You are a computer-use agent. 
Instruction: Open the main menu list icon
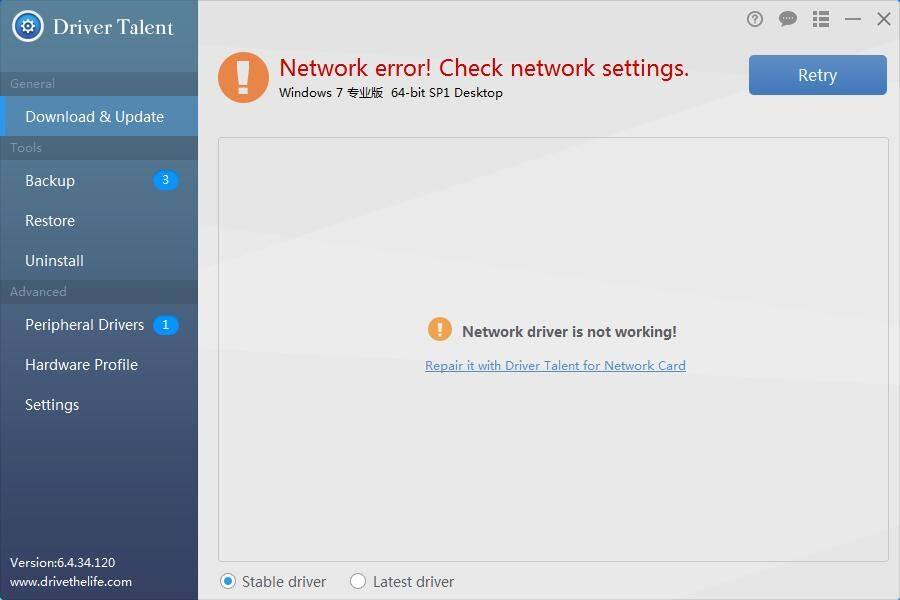pos(821,19)
